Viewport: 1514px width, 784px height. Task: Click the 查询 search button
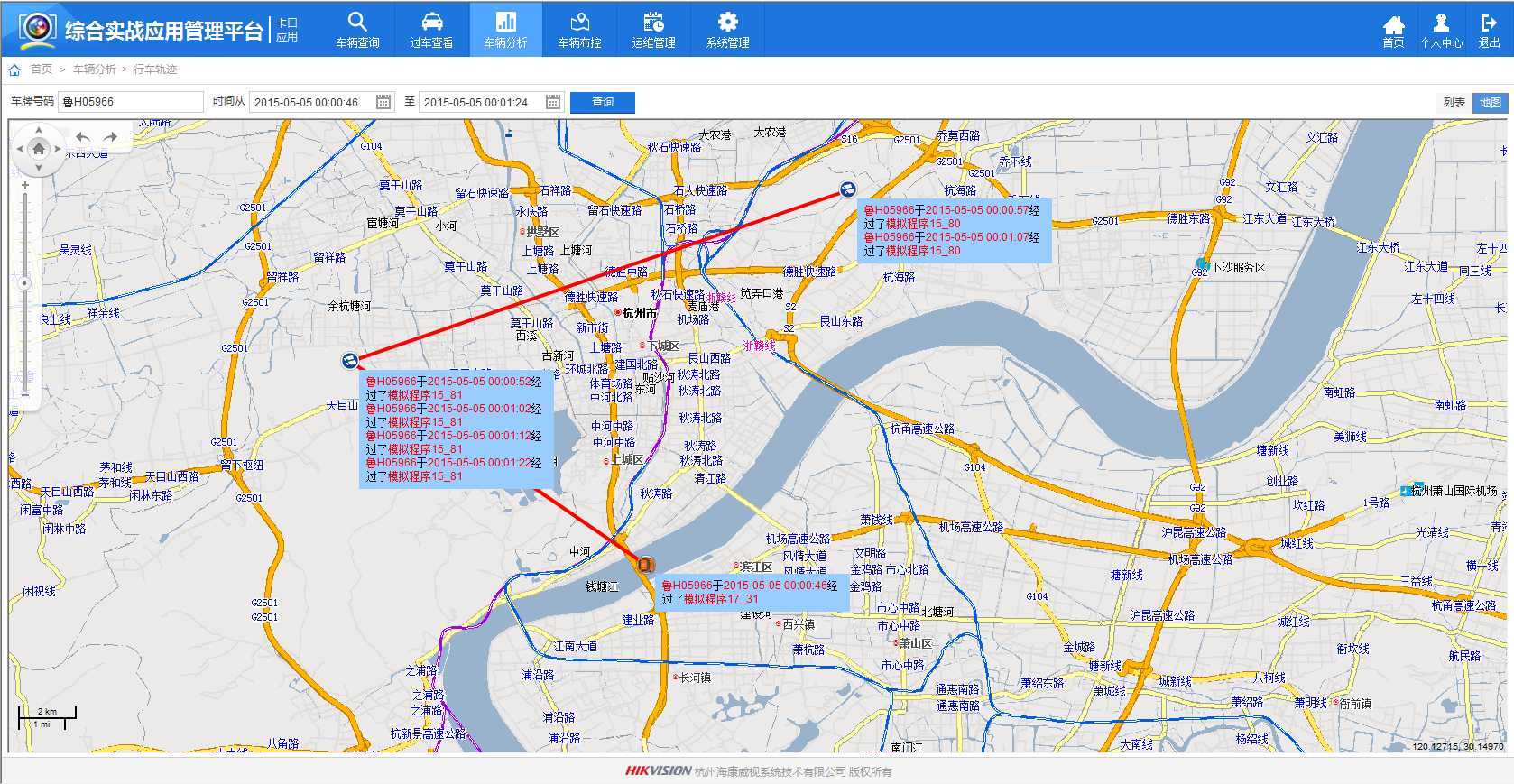click(x=602, y=103)
